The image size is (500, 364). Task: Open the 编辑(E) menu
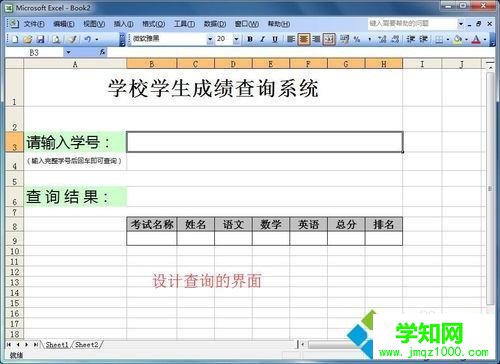click(x=64, y=24)
